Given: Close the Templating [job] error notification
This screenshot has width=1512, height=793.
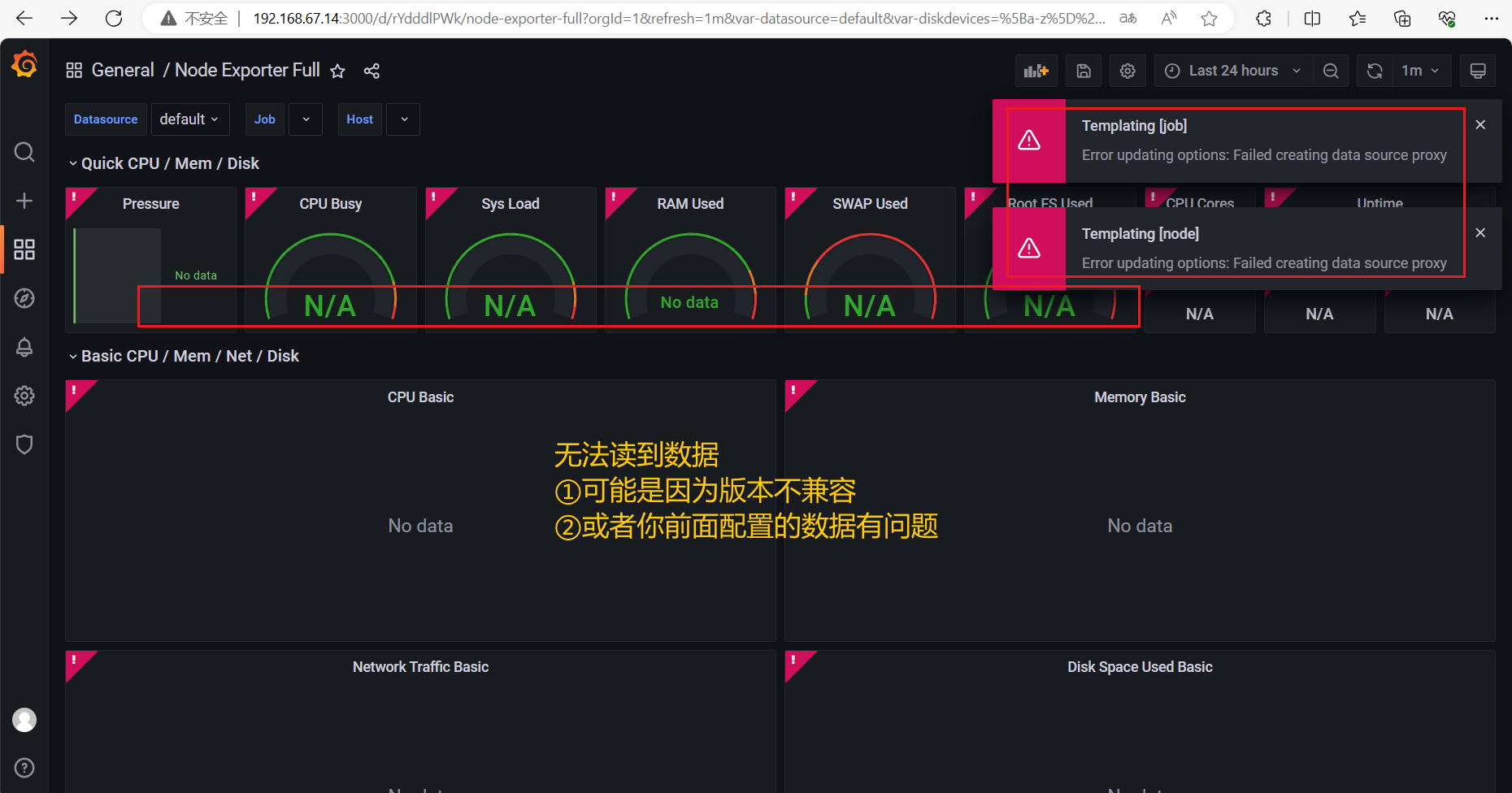Looking at the screenshot, I should [1480, 124].
